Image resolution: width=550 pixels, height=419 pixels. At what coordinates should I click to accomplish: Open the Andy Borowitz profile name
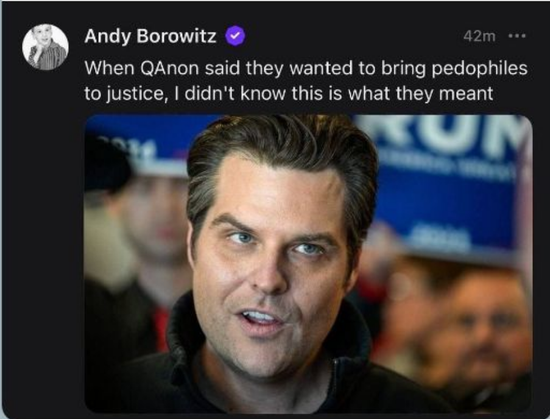coord(150,36)
